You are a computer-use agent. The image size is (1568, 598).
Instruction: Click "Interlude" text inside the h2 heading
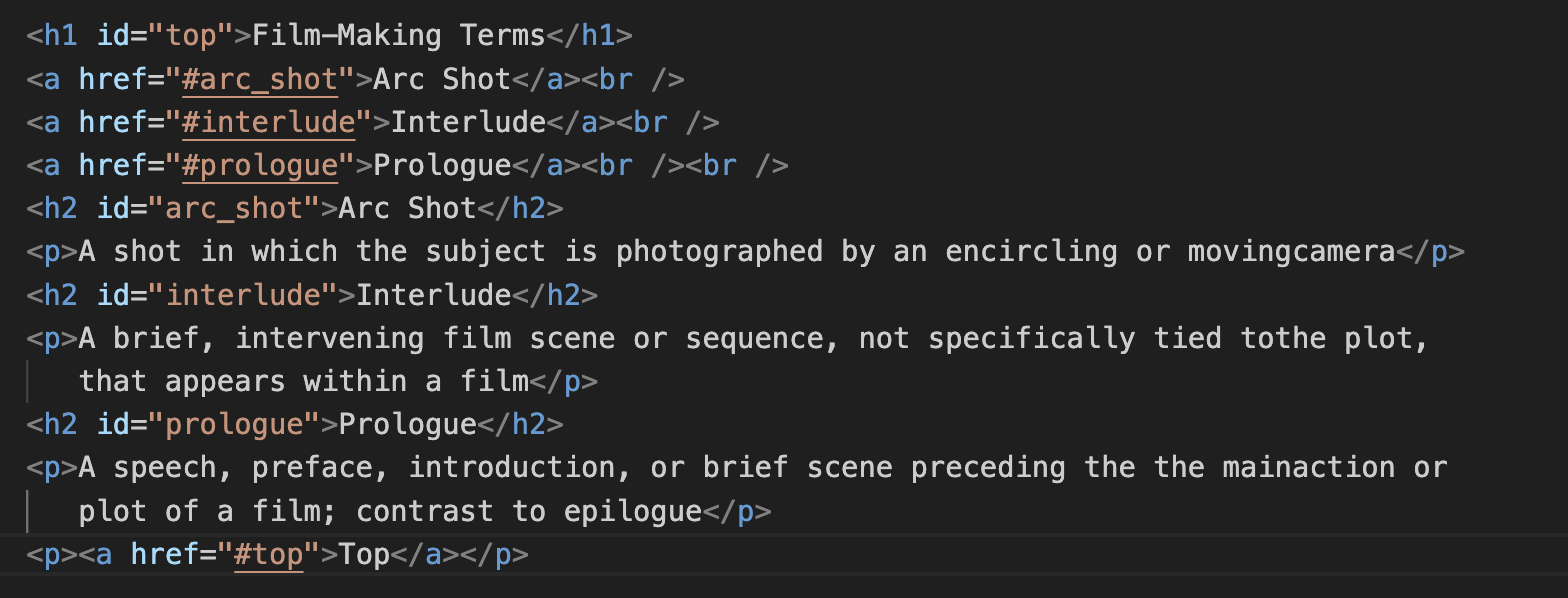pos(433,295)
